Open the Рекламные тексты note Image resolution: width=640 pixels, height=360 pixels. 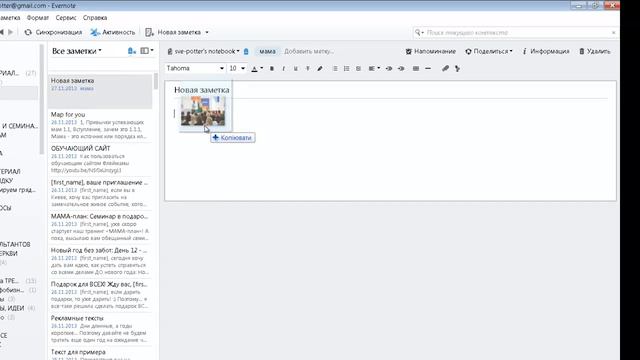coord(100,329)
